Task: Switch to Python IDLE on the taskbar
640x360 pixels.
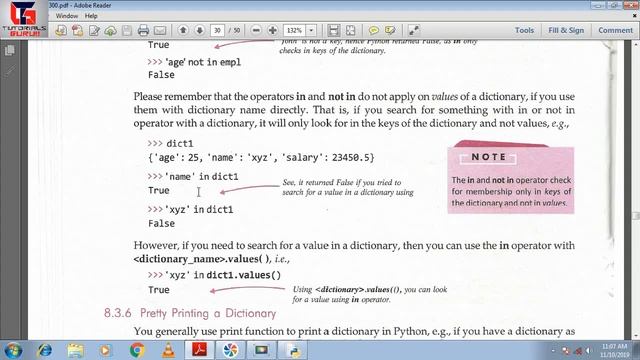Action: pyautogui.click(x=293, y=350)
